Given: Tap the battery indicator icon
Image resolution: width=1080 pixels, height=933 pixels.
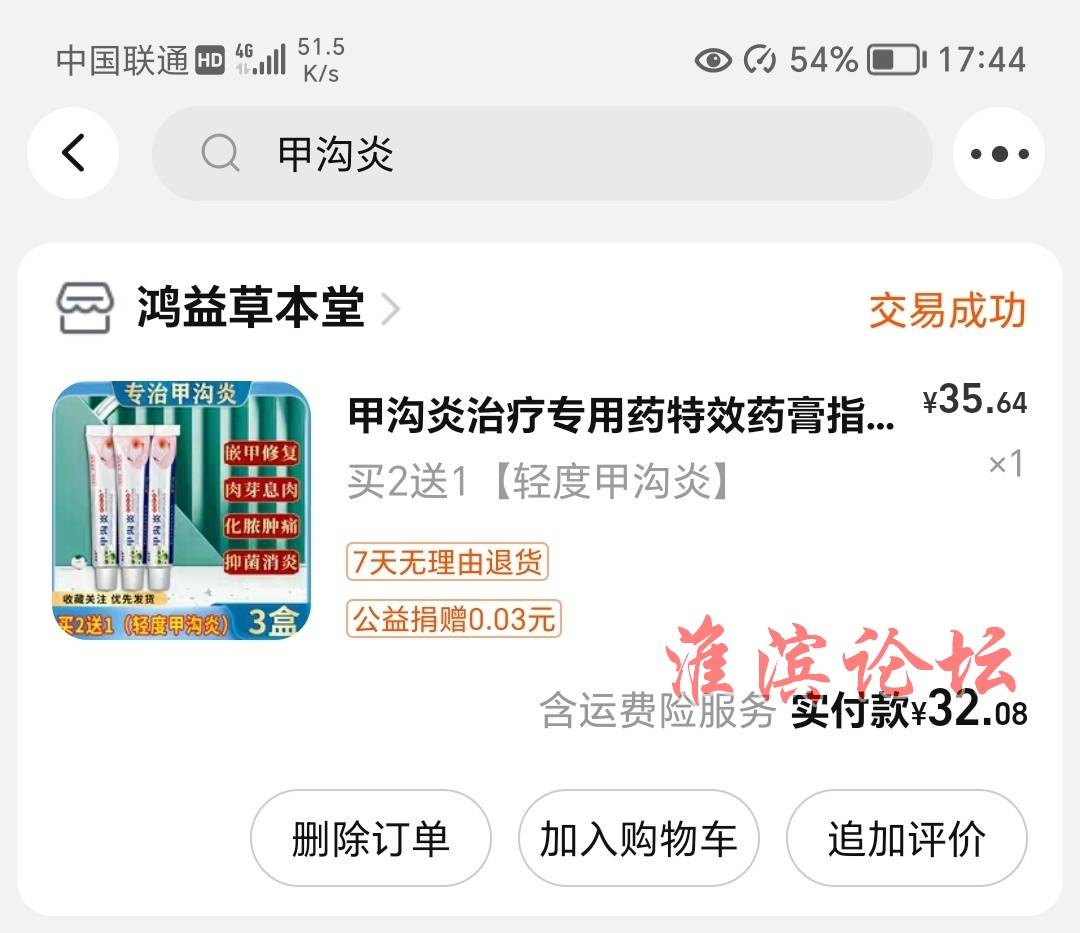Looking at the screenshot, I should click(897, 60).
